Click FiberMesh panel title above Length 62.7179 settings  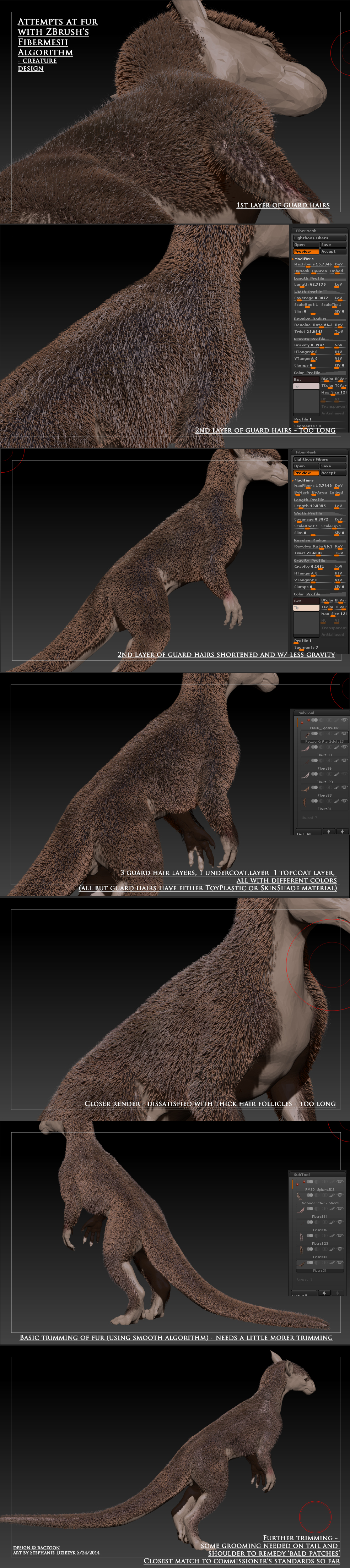[x=306, y=231]
